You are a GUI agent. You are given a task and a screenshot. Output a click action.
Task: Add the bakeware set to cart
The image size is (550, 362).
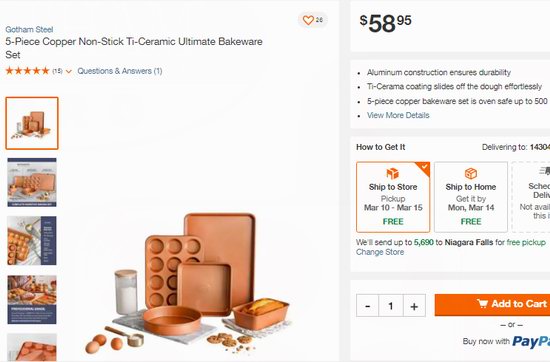pyautogui.click(x=492, y=305)
